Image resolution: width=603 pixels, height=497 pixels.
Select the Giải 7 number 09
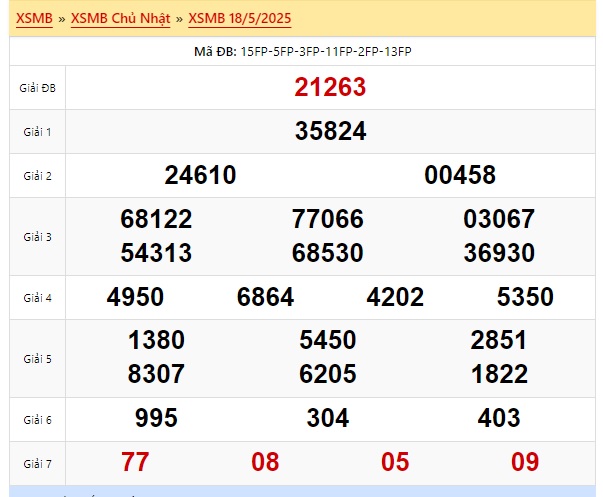click(x=525, y=462)
